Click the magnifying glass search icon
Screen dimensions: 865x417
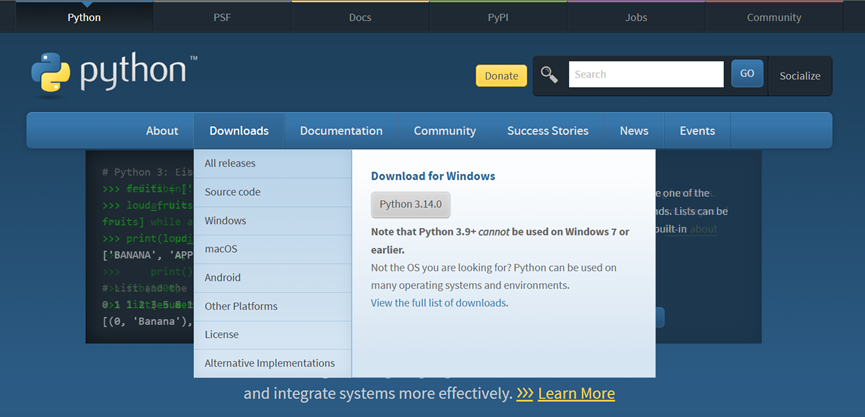tap(549, 74)
